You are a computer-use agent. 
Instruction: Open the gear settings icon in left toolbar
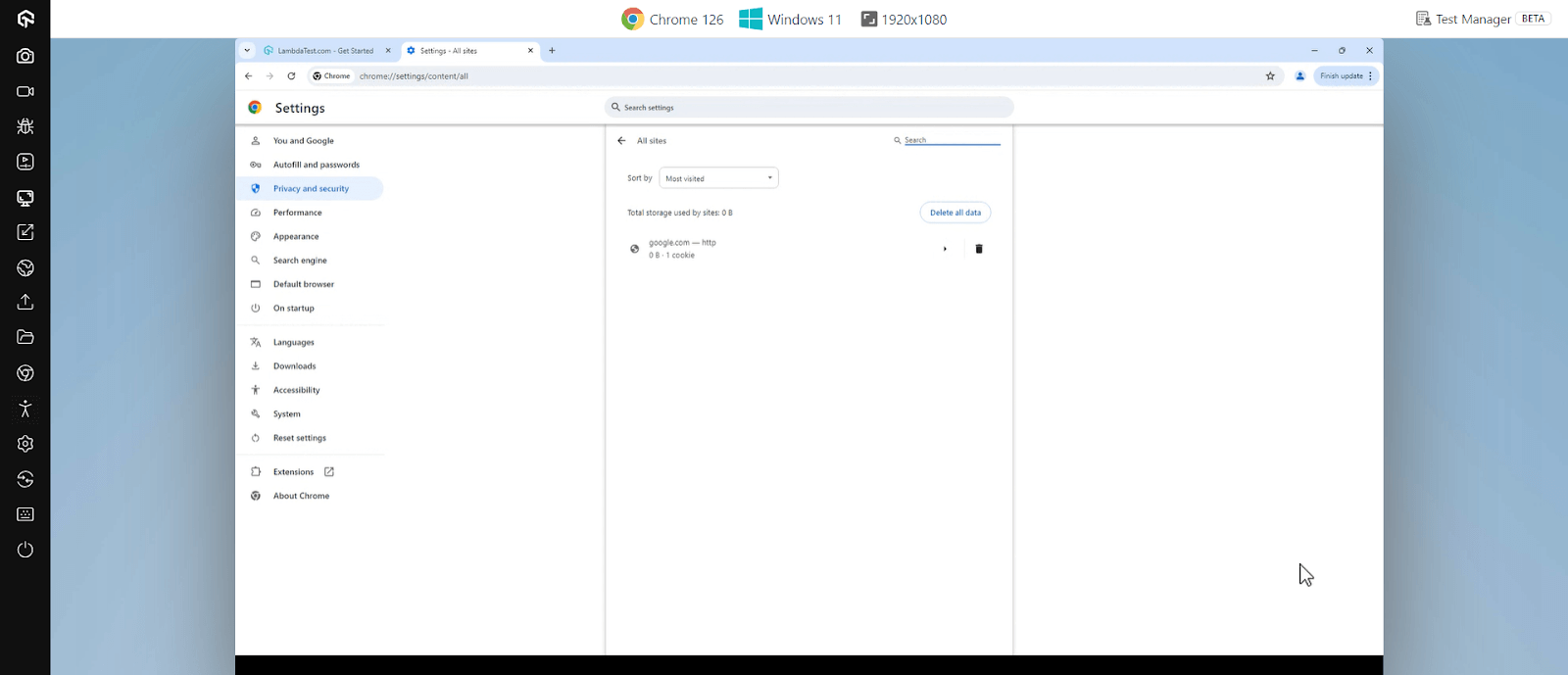(x=25, y=444)
